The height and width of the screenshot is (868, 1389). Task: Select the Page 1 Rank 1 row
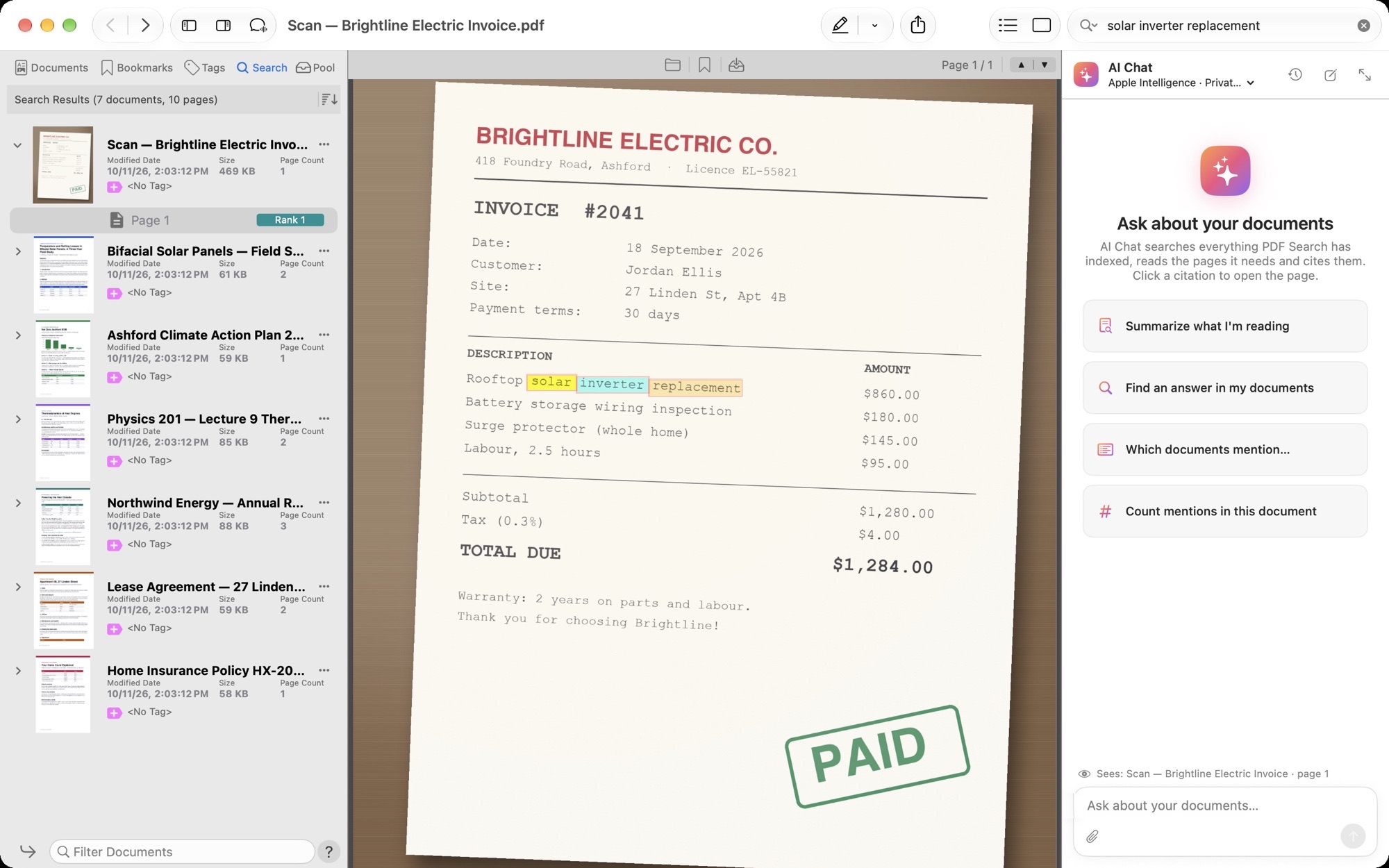click(174, 220)
